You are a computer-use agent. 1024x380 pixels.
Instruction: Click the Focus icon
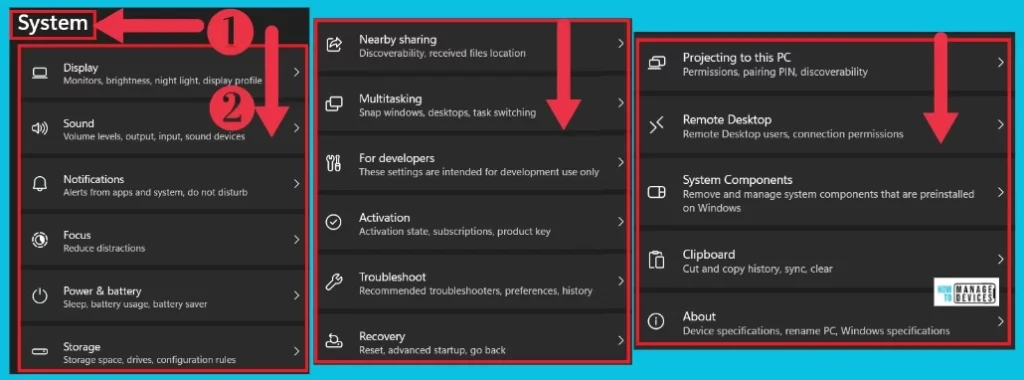pos(39,240)
